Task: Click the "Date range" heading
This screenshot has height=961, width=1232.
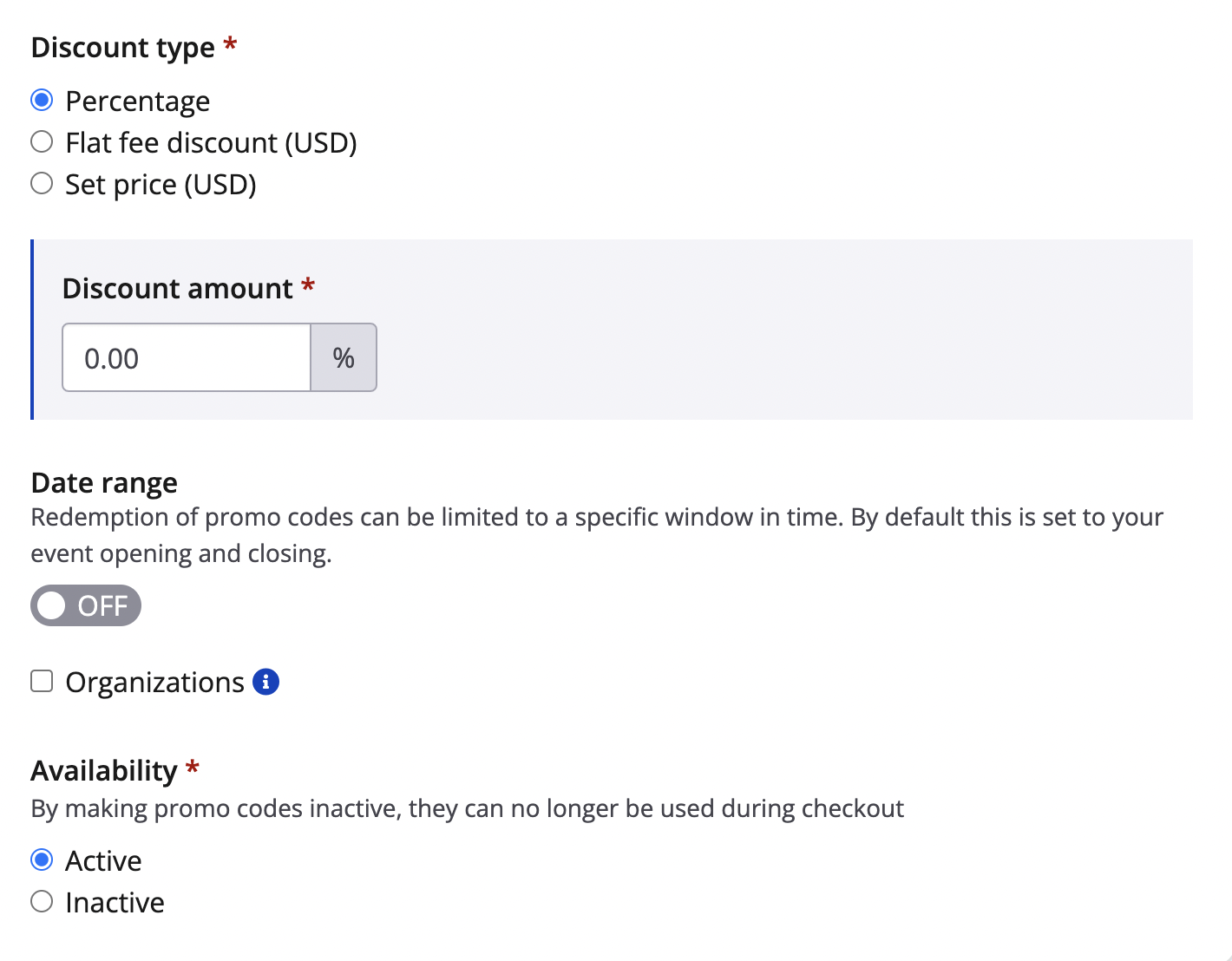Action: coord(104,483)
